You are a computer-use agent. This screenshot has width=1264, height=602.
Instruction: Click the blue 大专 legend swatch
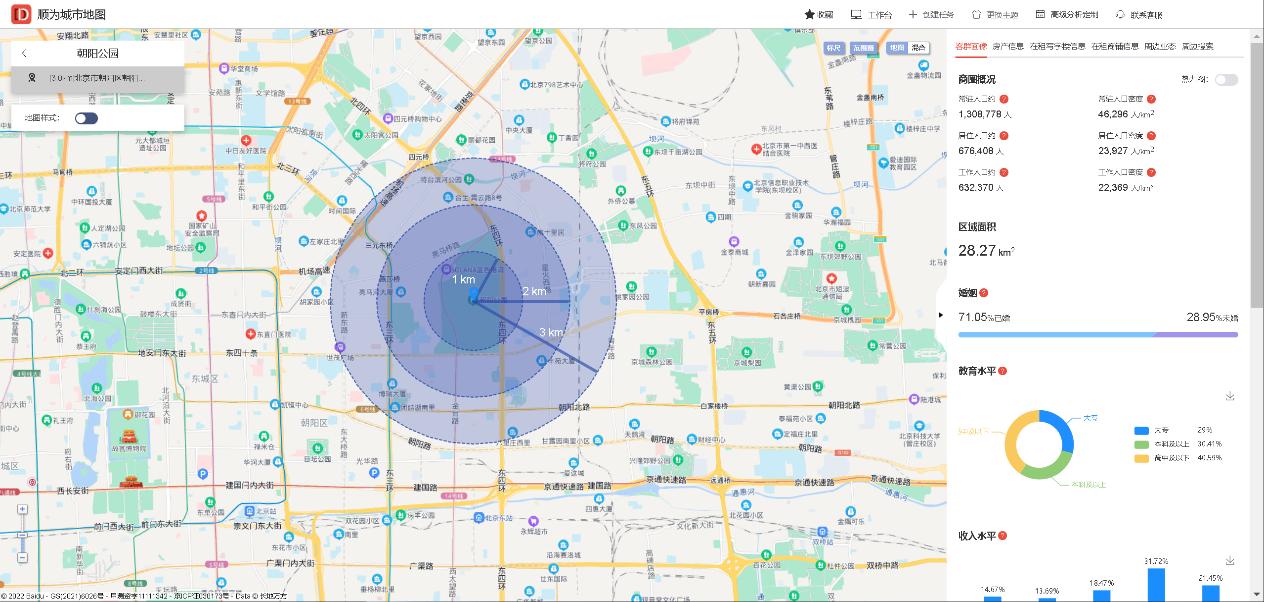[1141, 430]
